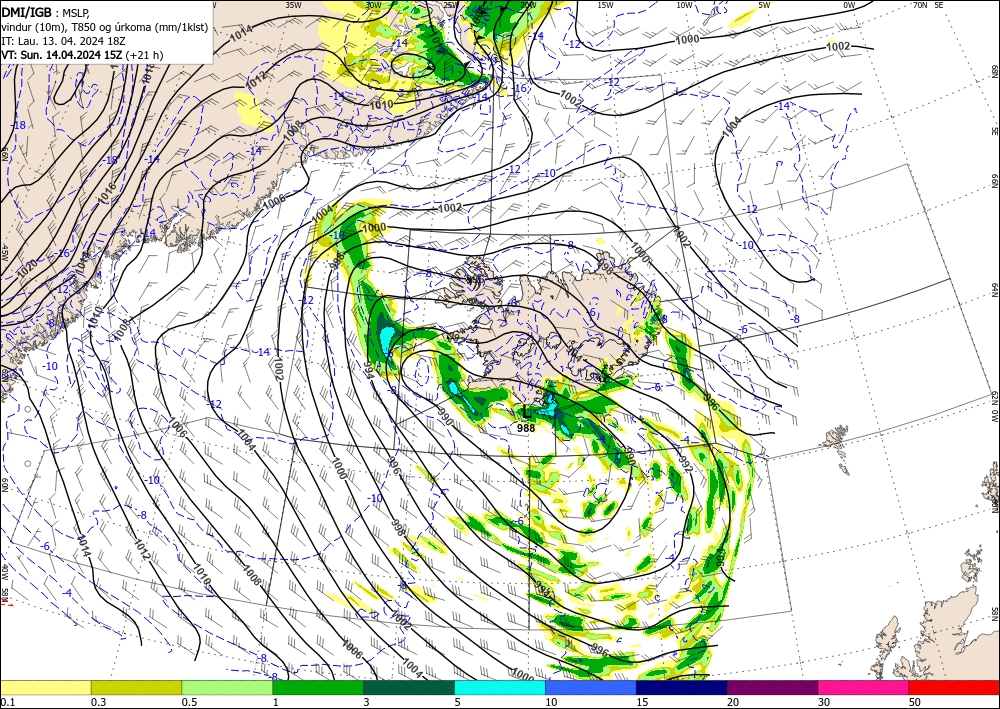
Task: Click the '0.1' legend value label
Action: tap(6, 702)
